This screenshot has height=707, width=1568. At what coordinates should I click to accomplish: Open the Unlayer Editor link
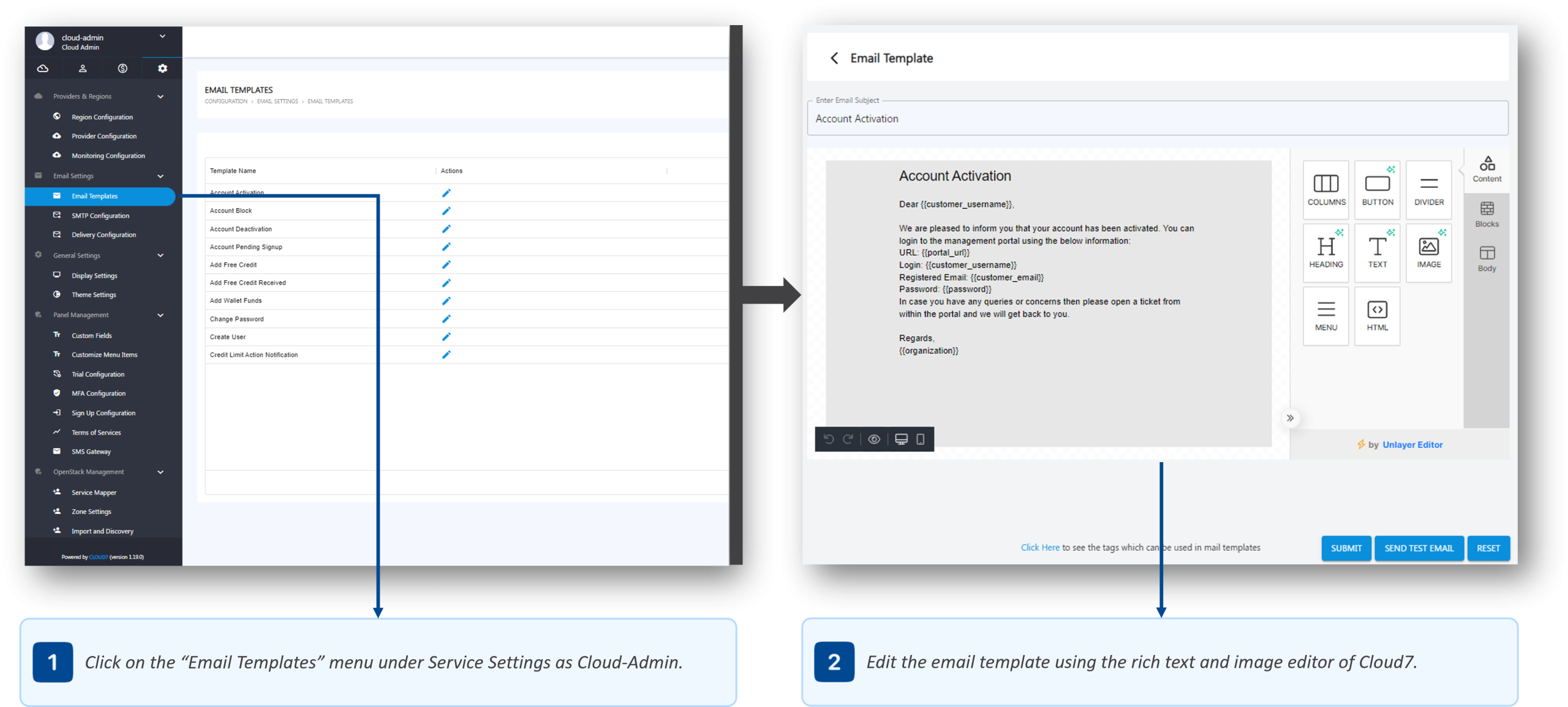click(1412, 444)
